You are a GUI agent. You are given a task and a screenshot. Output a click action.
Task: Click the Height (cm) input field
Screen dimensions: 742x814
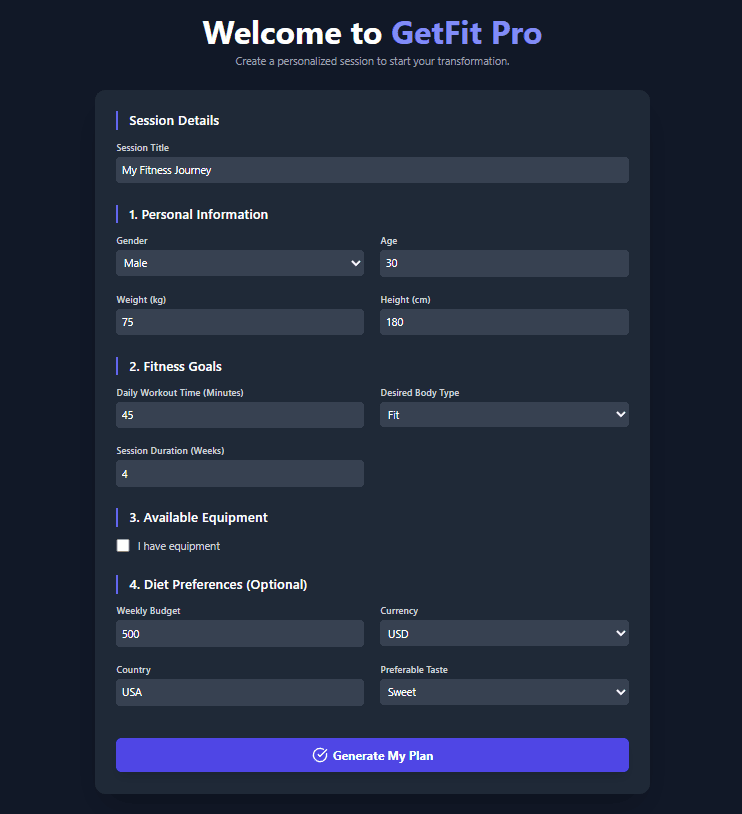pos(504,322)
